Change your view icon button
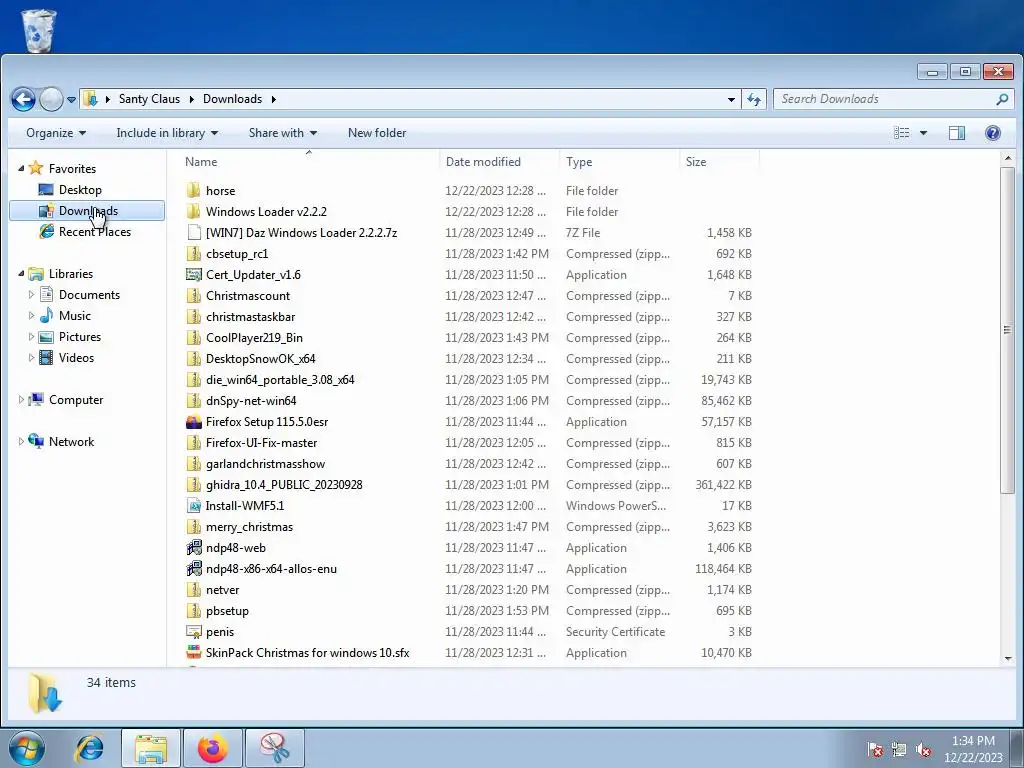The image size is (1024, 768). (901, 133)
